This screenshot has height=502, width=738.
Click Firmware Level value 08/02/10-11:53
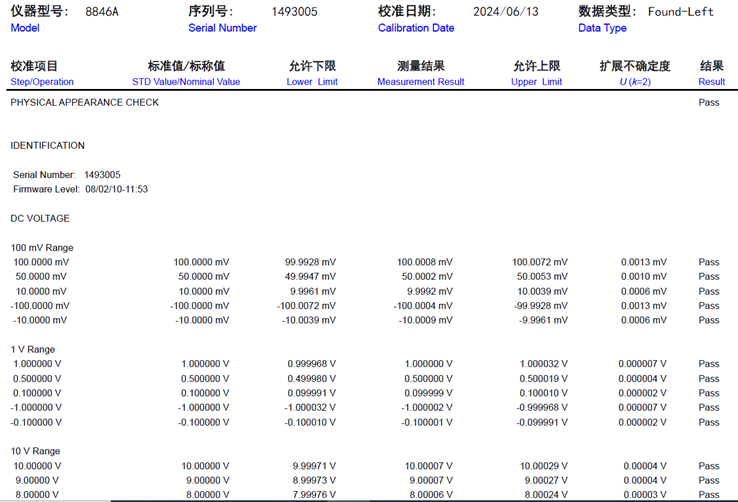pos(116,189)
